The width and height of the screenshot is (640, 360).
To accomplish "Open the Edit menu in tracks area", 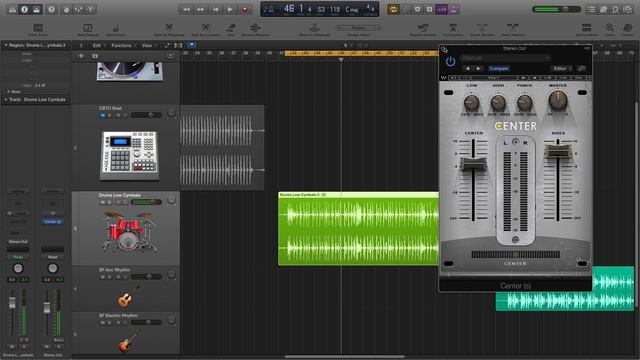I will click(97, 45).
